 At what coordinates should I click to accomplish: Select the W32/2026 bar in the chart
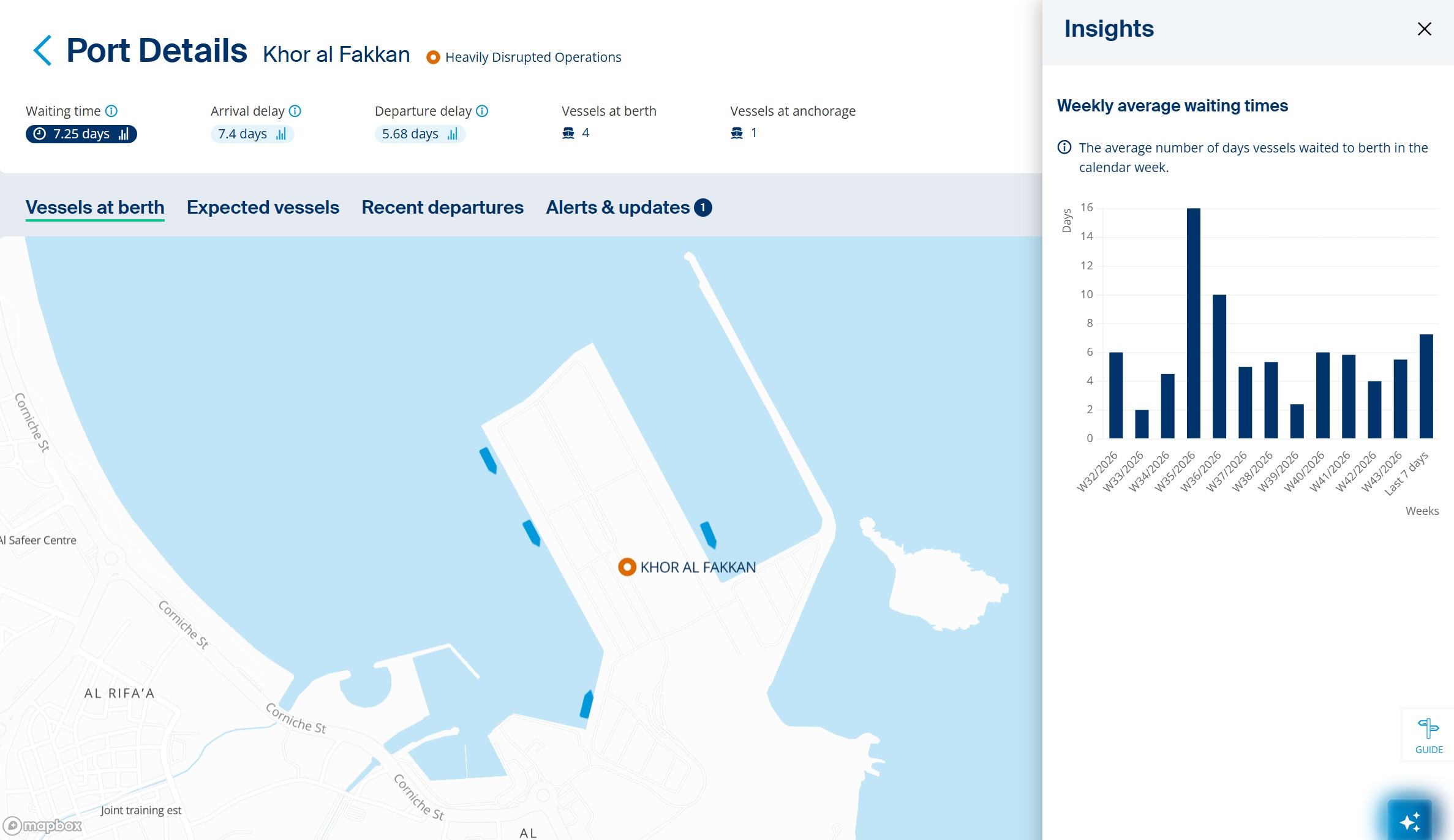click(x=1116, y=396)
